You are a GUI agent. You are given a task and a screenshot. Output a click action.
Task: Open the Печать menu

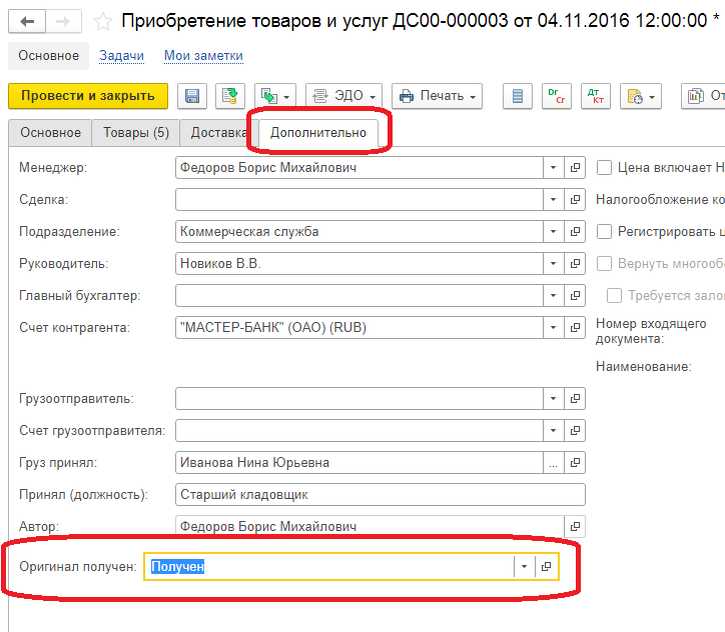click(x=437, y=96)
